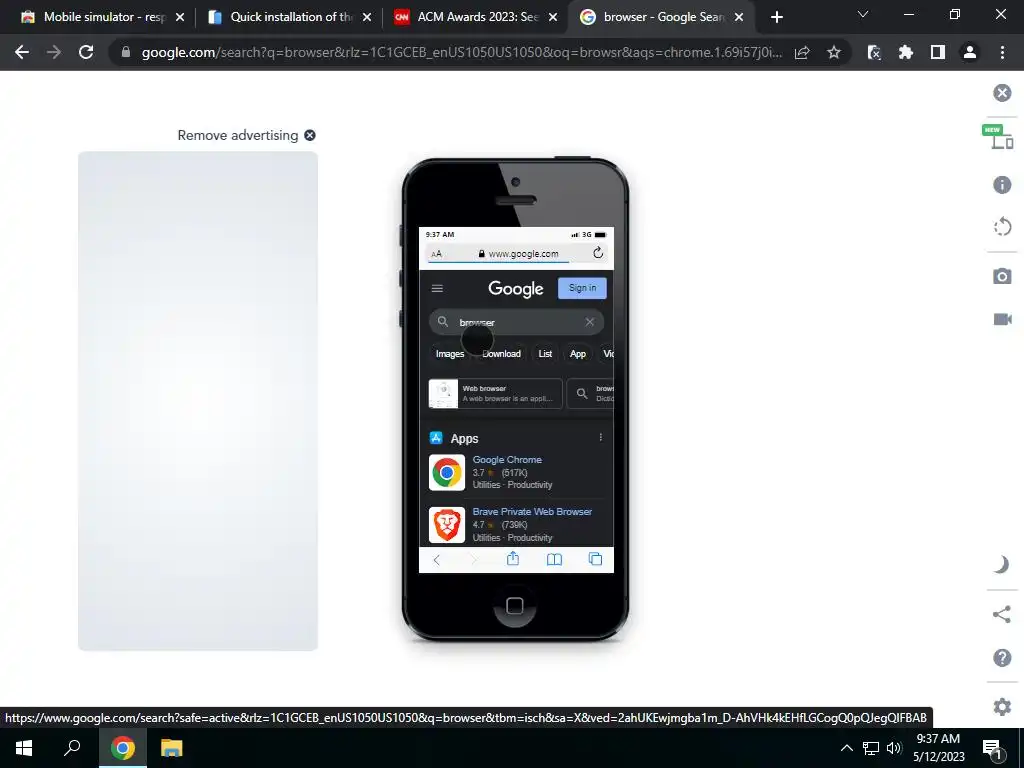Open volume control in tray
The width and height of the screenshot is (1024, 768).
coord(894,748)
